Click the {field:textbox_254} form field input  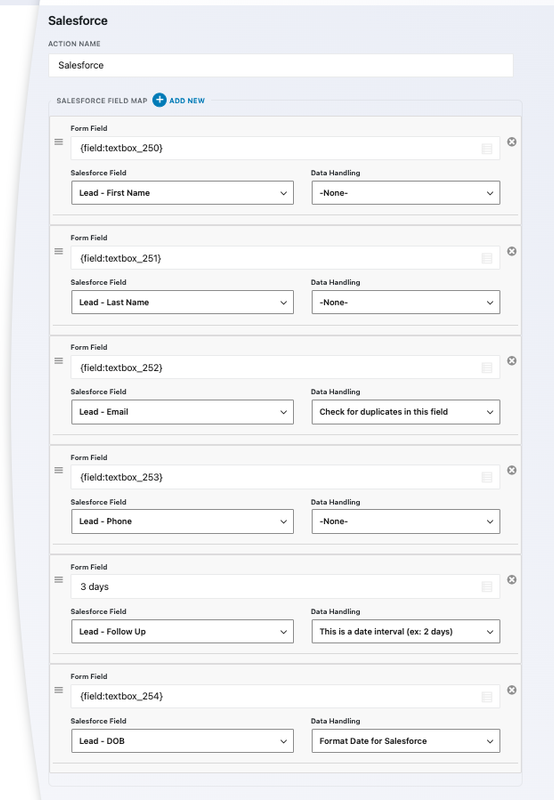pyautogui.click(x=285, y=696)
